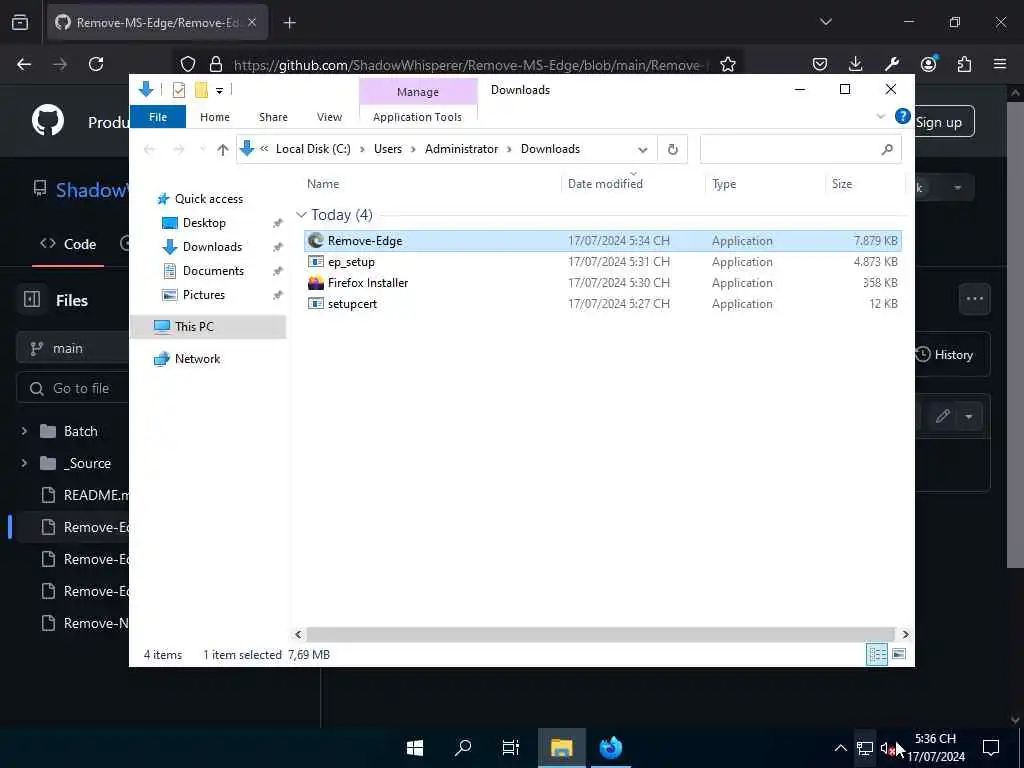Click the Explorer back navigation arrow
Screen dimensions: 1024x768
click(x=150, y=150)
